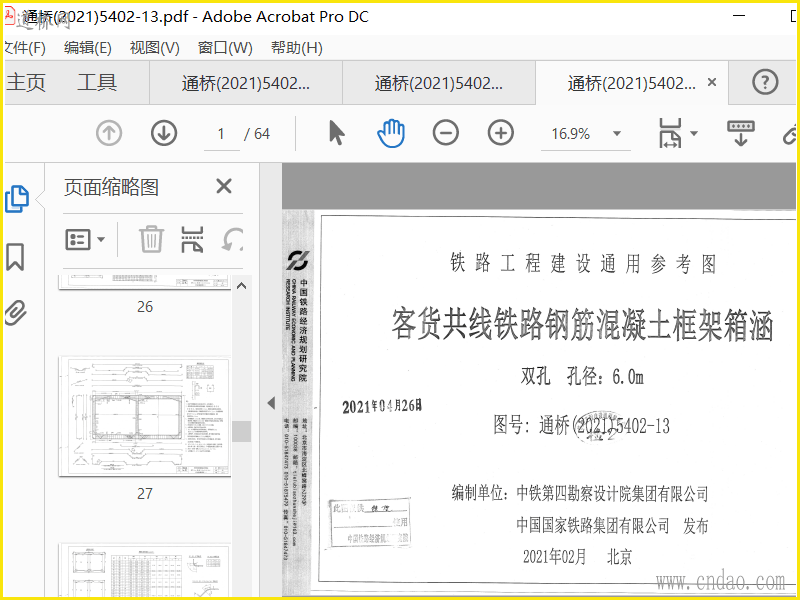Open the attachments paperclip panel
Image resolution: width=800 pixels, height=600 pixels.
15,312
